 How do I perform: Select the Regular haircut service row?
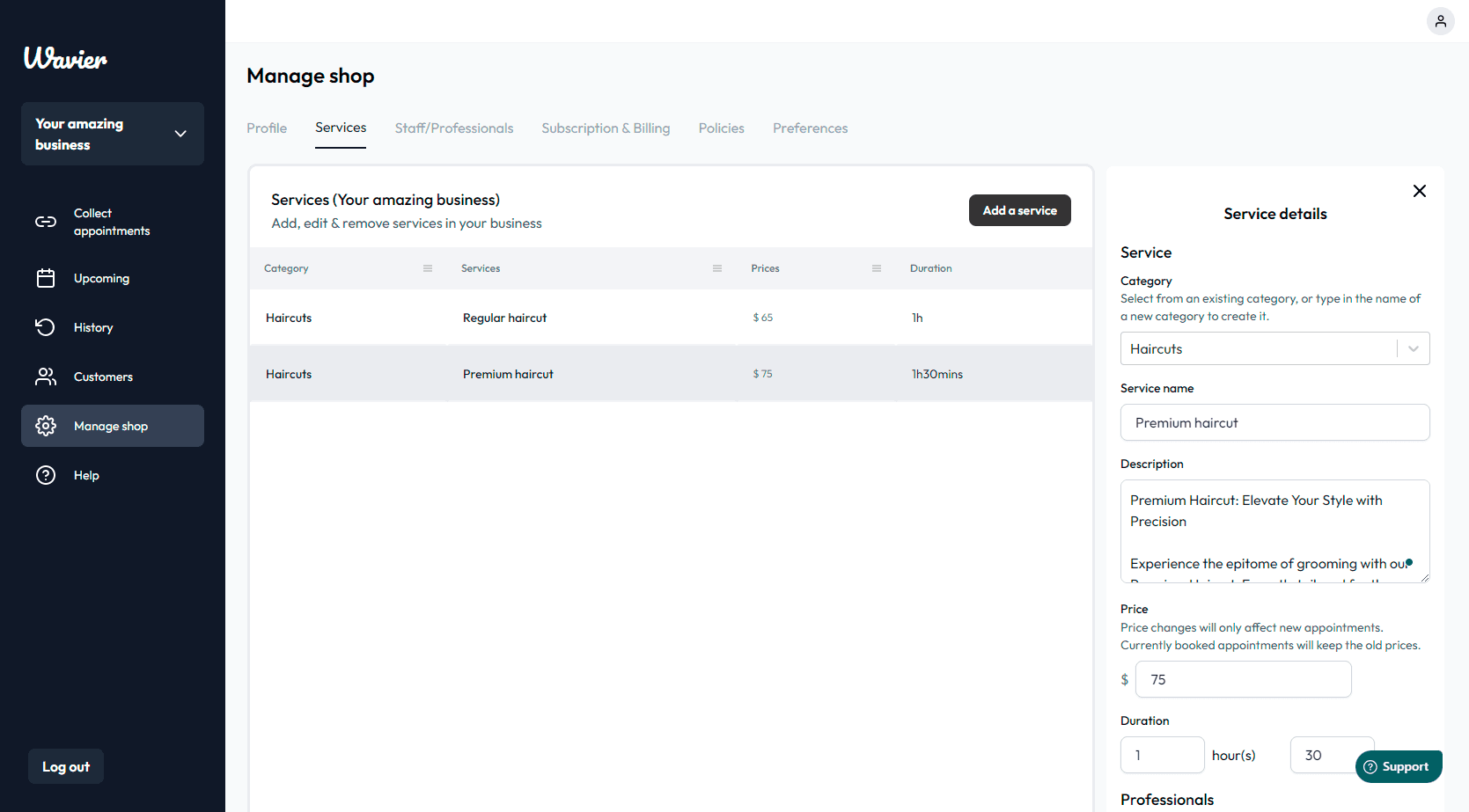tap(671, 318)
